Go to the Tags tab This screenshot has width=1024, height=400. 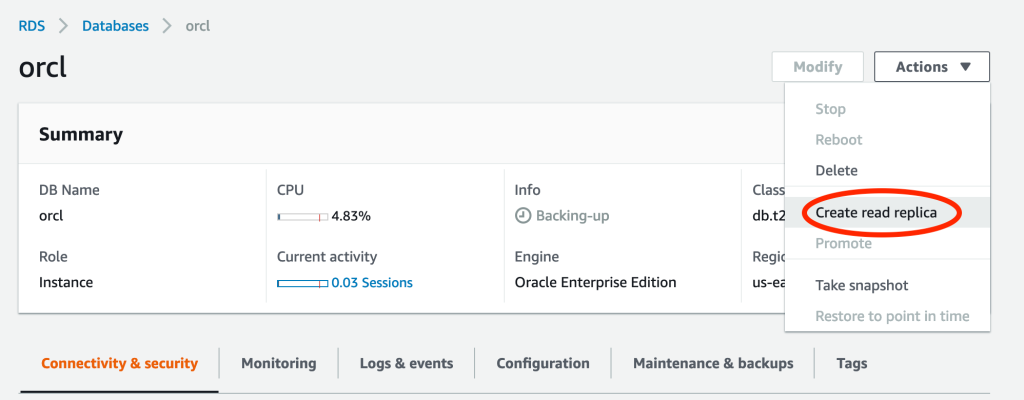click(x=851, y=364)
